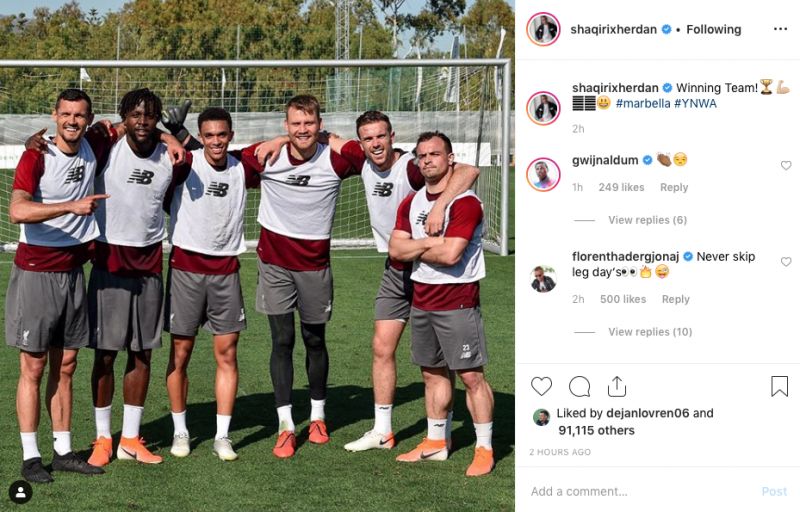
Task: Toggle the Following button
Action: (x=713, y=30)
